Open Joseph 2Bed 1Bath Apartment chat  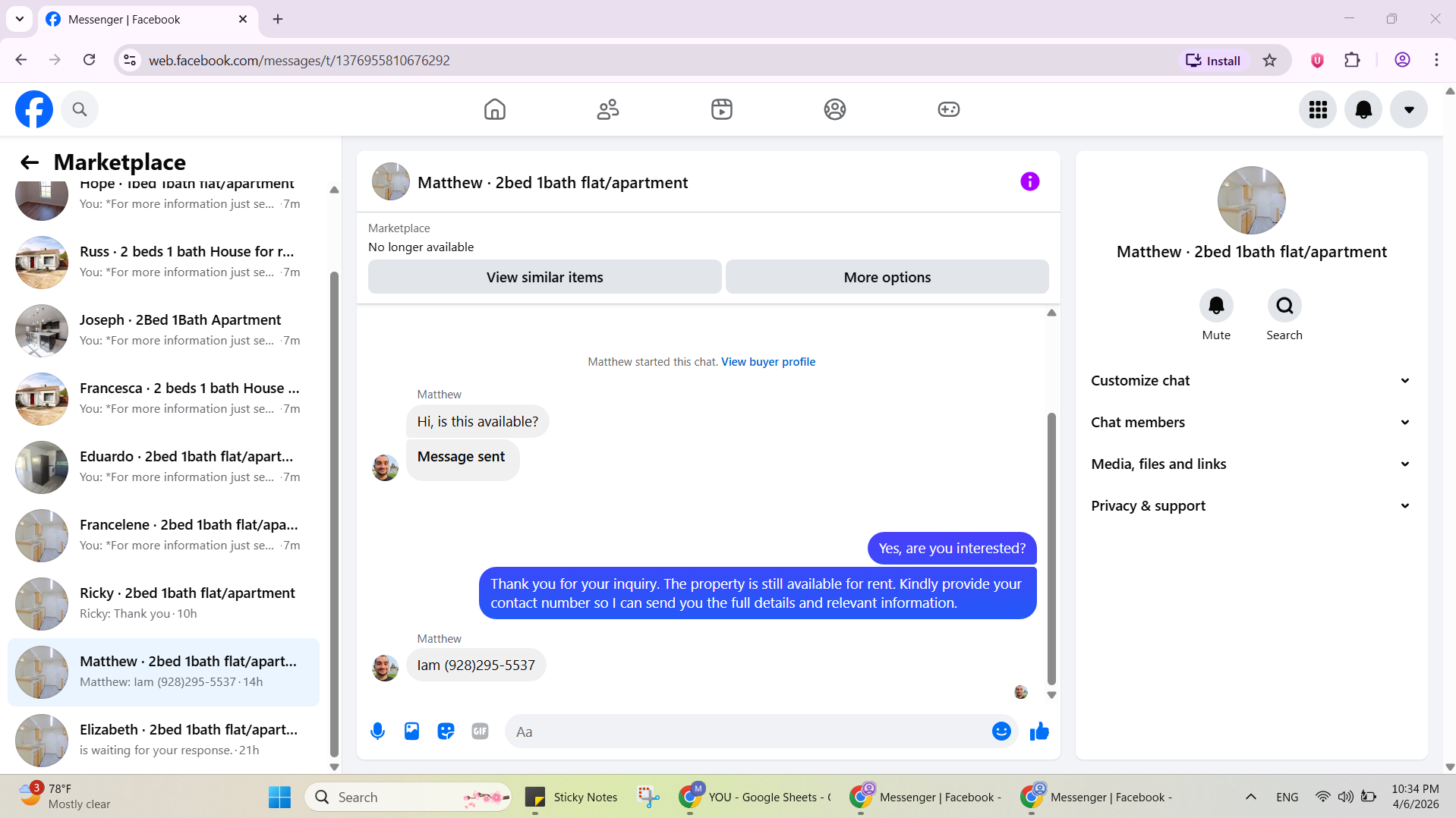pos(163,330)
